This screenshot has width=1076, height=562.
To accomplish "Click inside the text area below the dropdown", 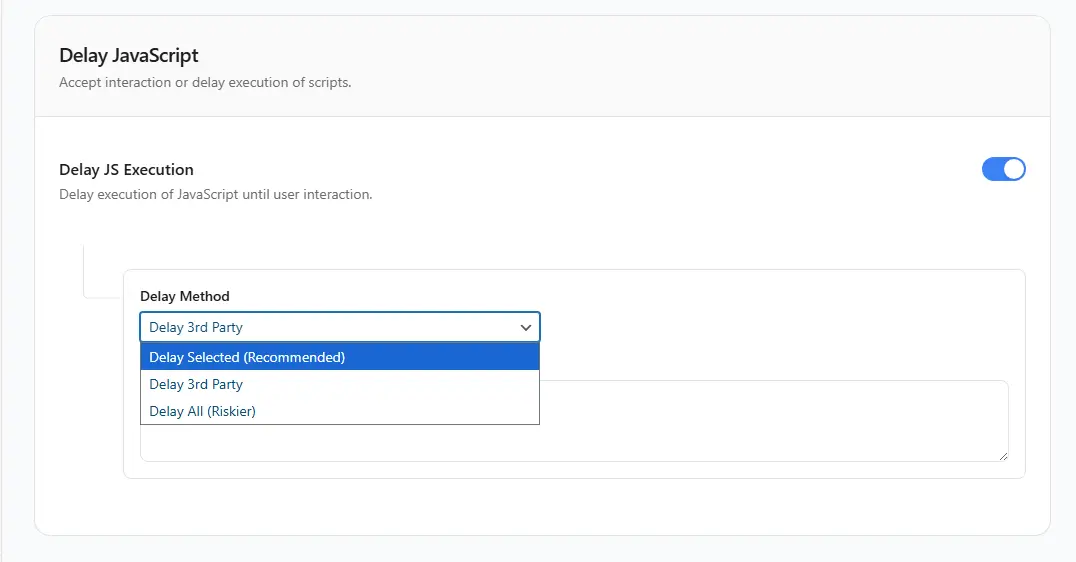I will pyautogui.click(x=770, y=420).
